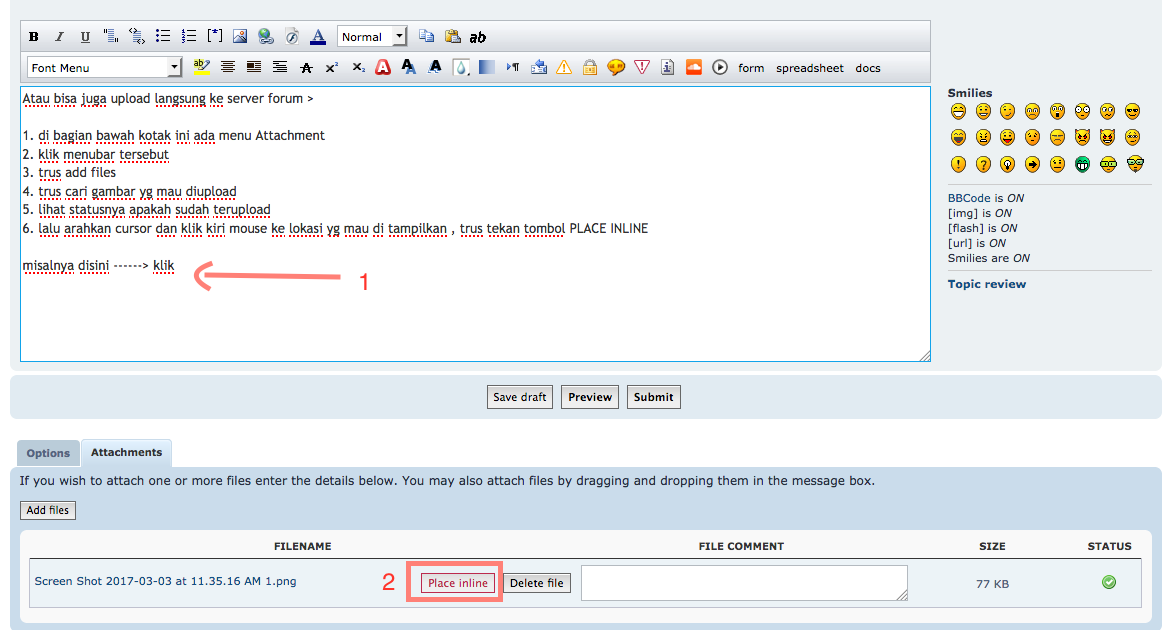Apply italic formatting
Screen dimensions: 1173x630
tap(59, 37)
